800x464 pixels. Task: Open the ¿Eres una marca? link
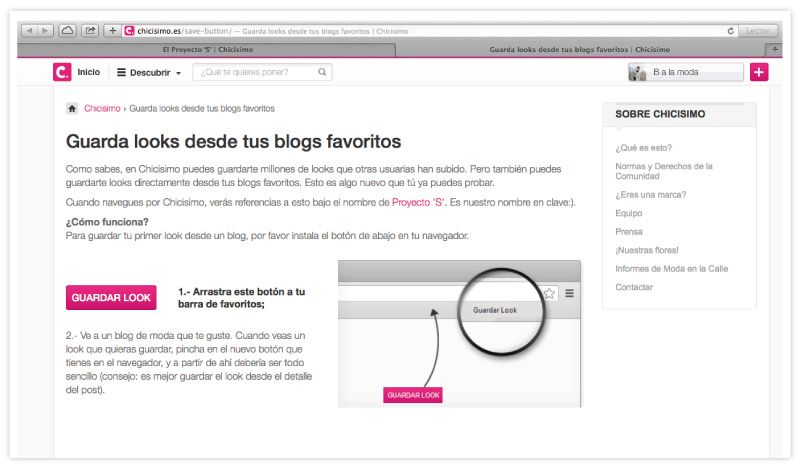[x=651, y=194]
